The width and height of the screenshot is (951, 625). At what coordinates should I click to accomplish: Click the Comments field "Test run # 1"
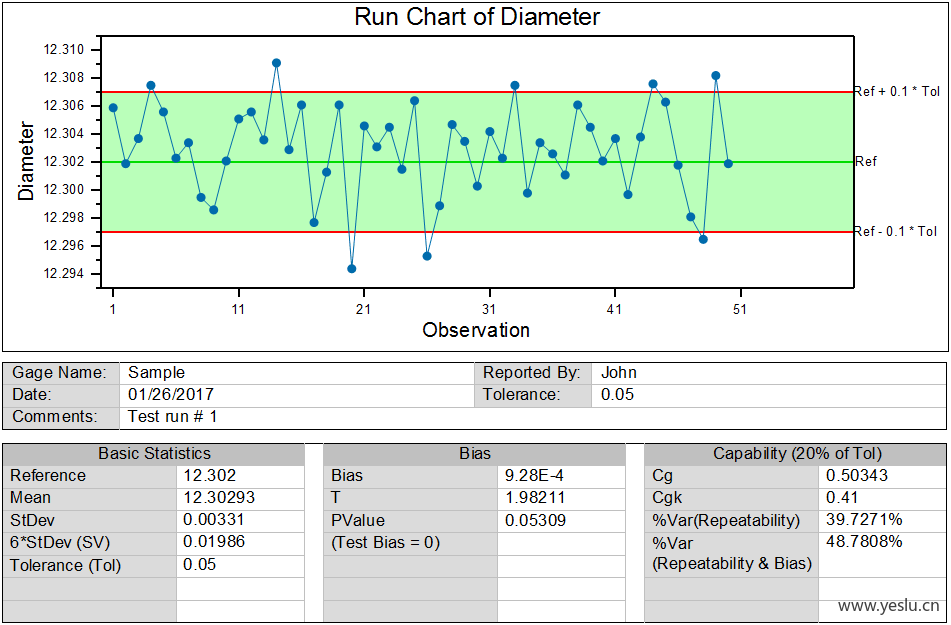point(173,417)
